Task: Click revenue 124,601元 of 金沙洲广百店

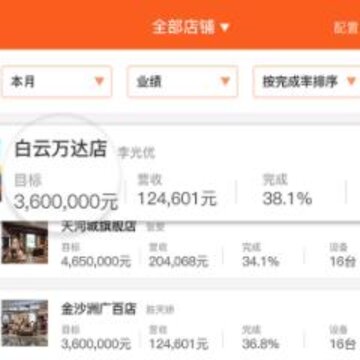Action: (178, 344)
